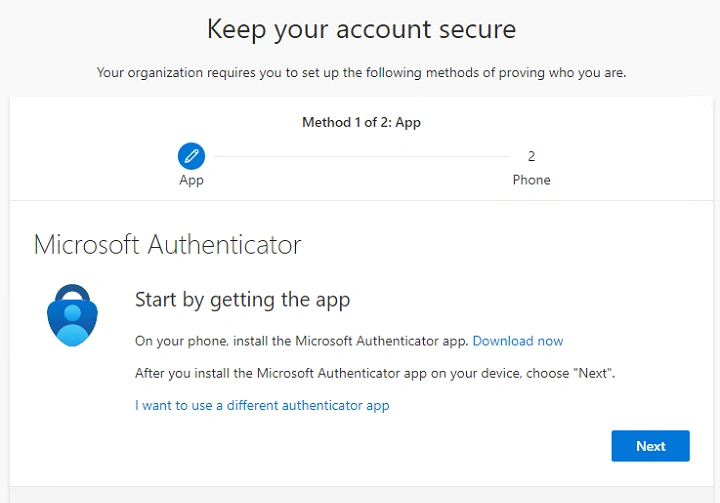
Task: Click the "On your phone, install" instruction
Action: click(x=301, y=341)
